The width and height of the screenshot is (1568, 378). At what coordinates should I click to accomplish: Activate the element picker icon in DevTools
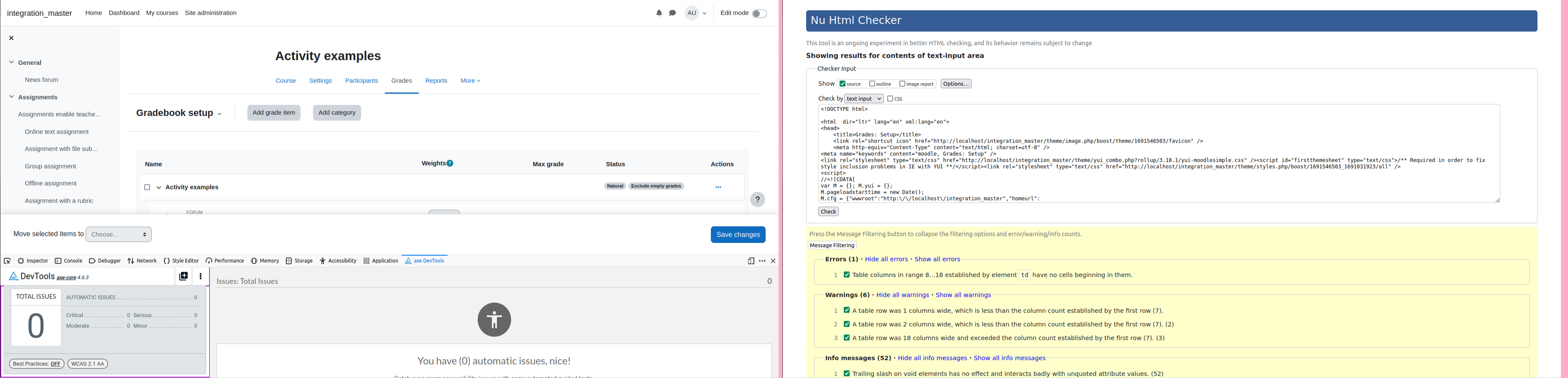click(x=7, y=261)
